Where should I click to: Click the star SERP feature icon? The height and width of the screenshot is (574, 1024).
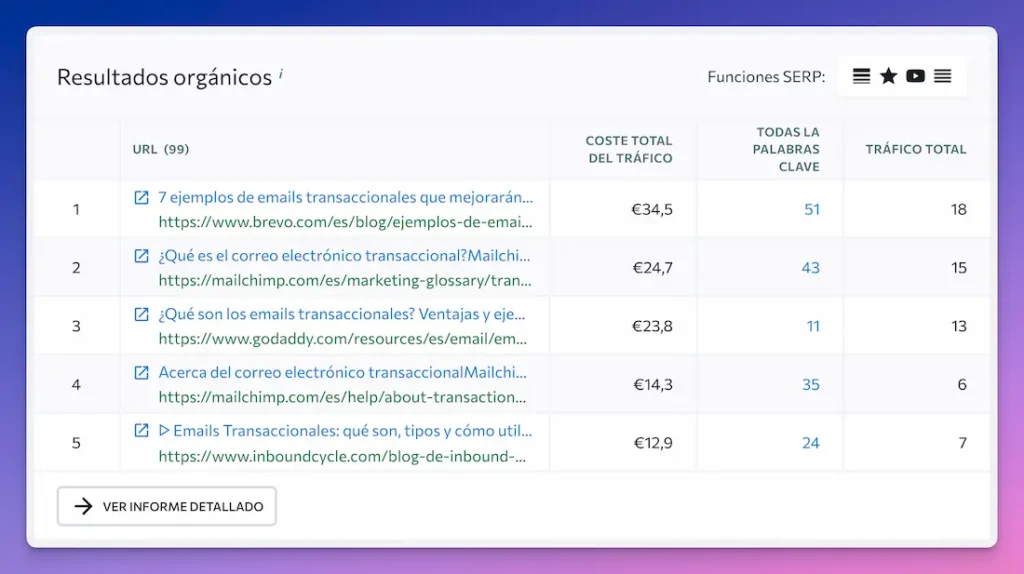888,76
